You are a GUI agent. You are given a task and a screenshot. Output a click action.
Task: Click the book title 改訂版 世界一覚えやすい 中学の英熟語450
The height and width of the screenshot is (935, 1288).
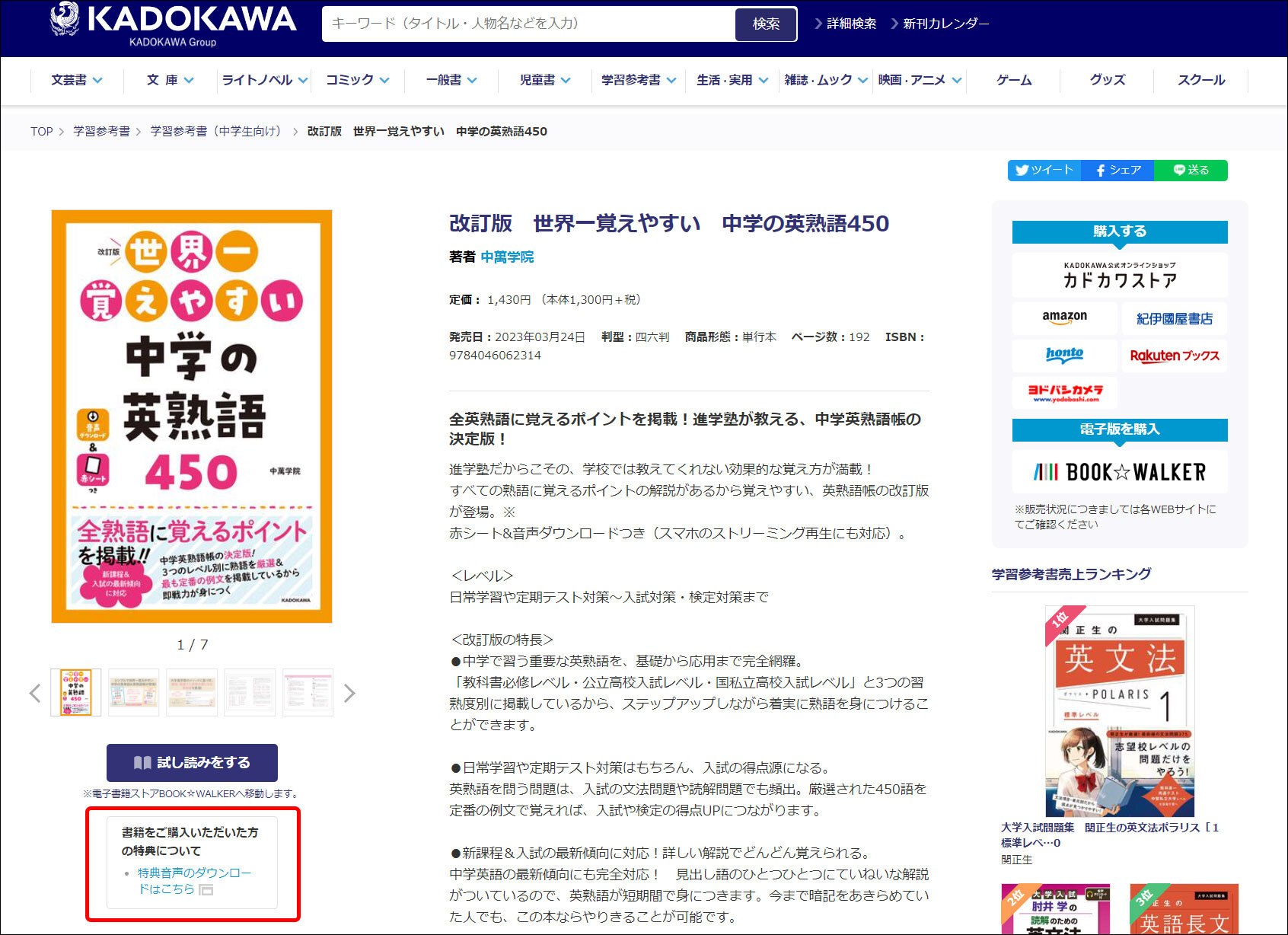coord(669,223)
